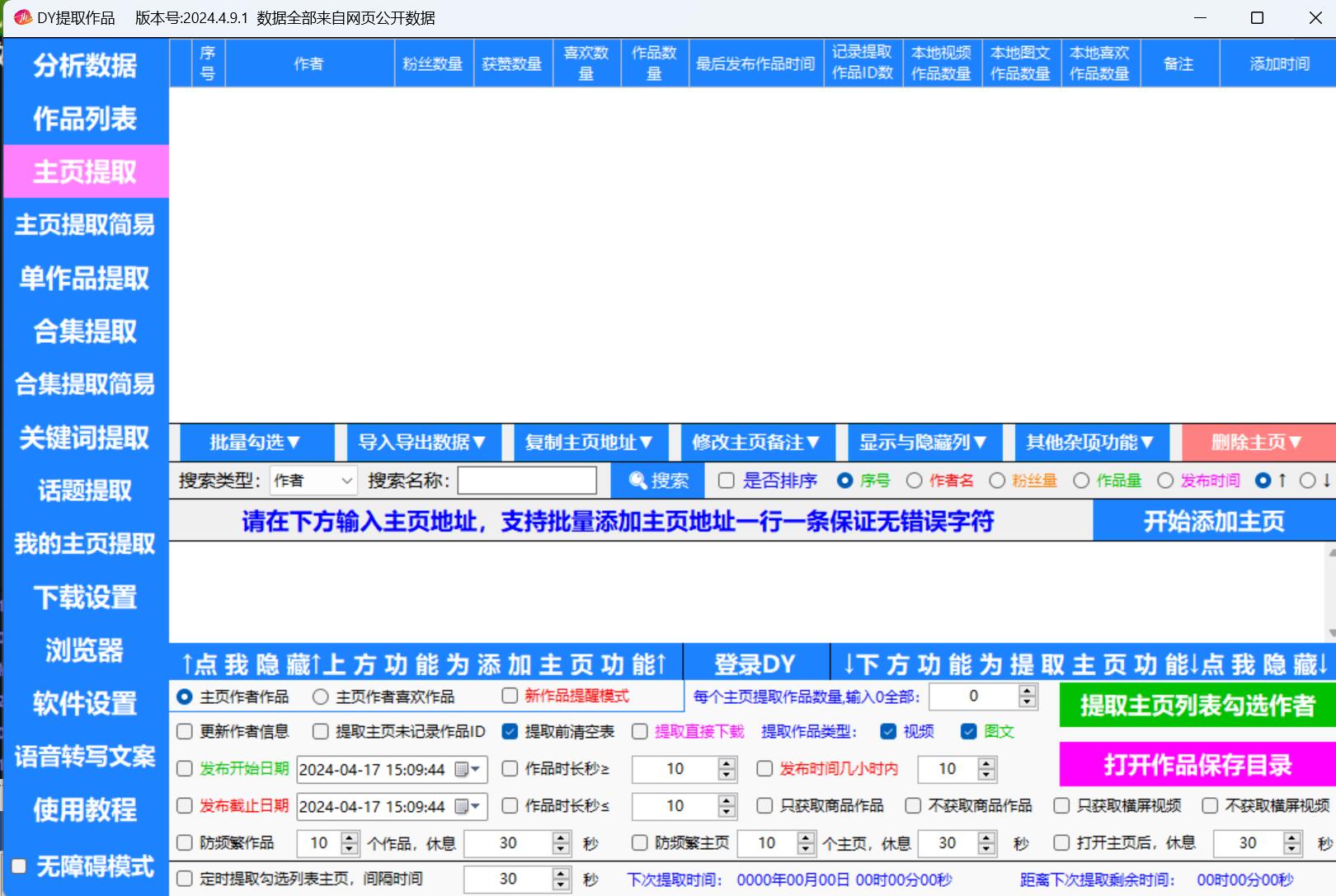Uncheck the 提取前清空表 checkbox

(x=510, y=731)
